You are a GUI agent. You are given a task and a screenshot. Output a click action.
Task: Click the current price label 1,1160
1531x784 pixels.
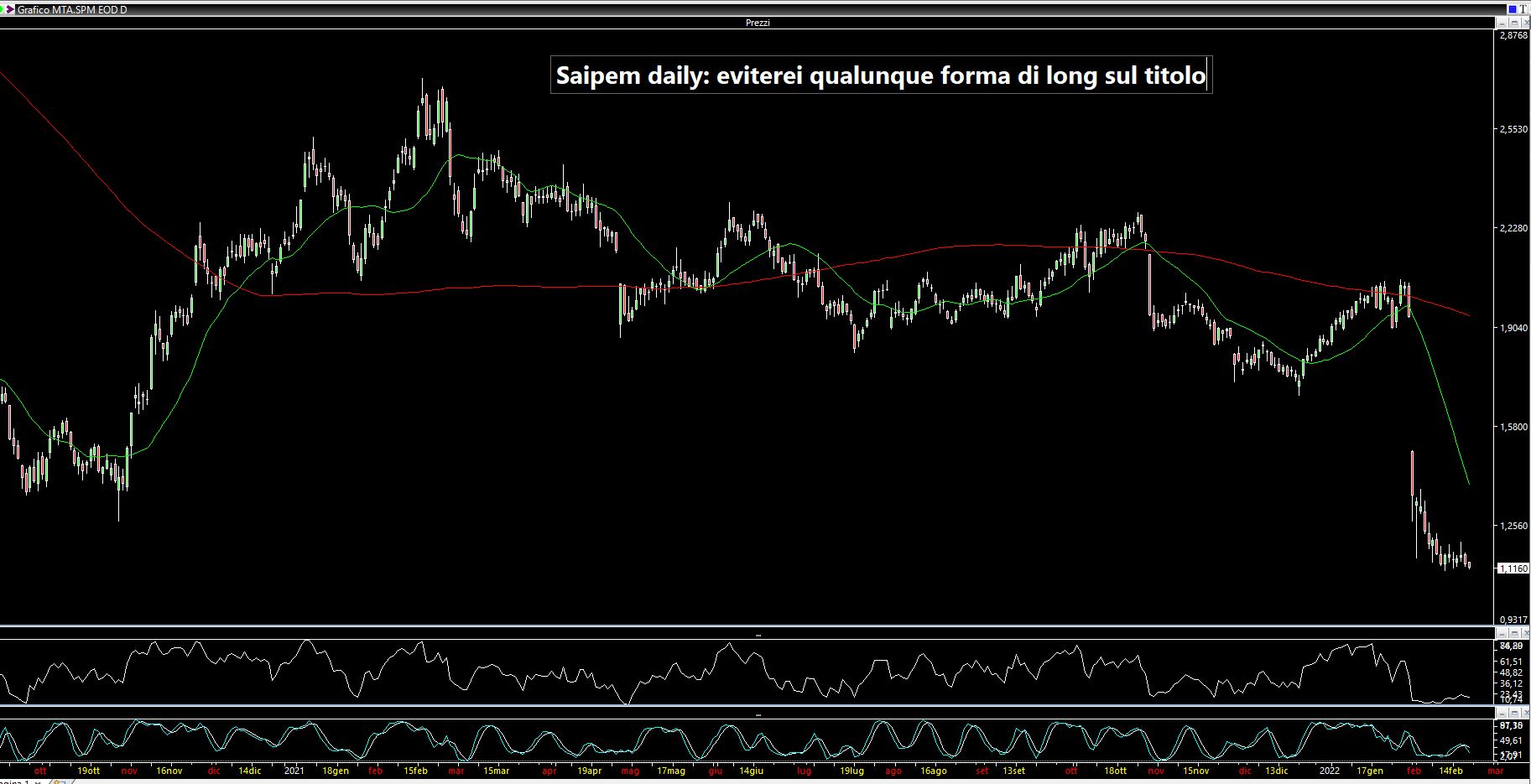[x=1513, y=569]
